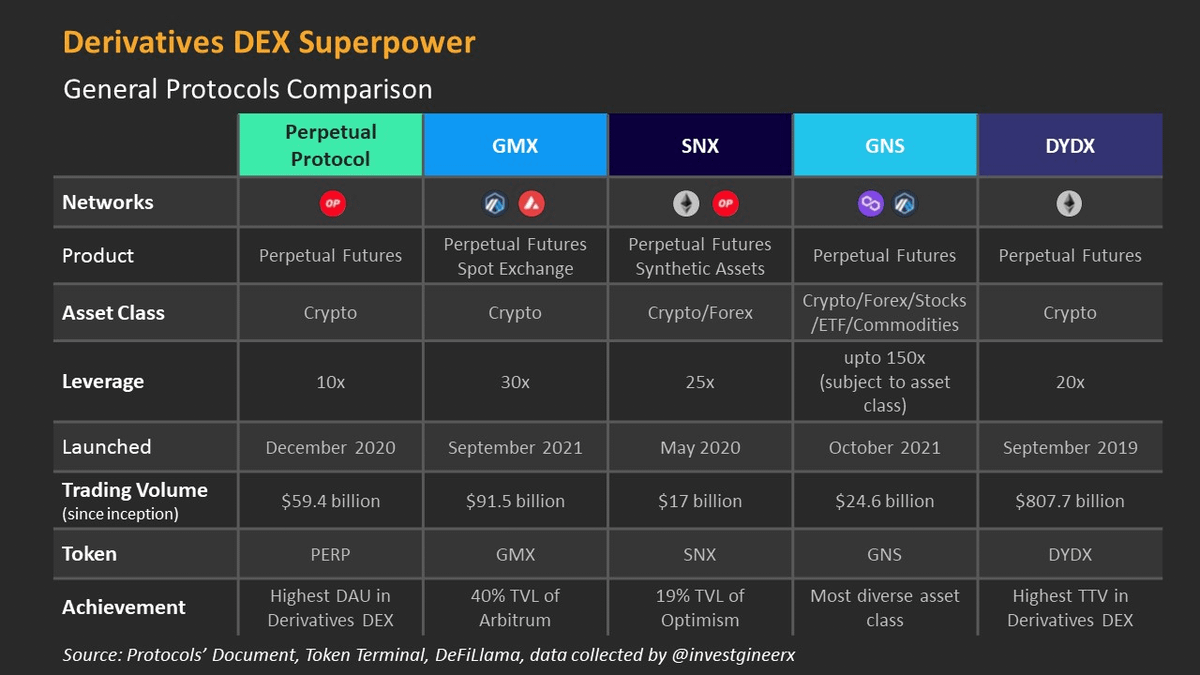Click the GMX column header
This screenshot has height=675, width=1200.
pyautogui.click(x=515, y=145)
